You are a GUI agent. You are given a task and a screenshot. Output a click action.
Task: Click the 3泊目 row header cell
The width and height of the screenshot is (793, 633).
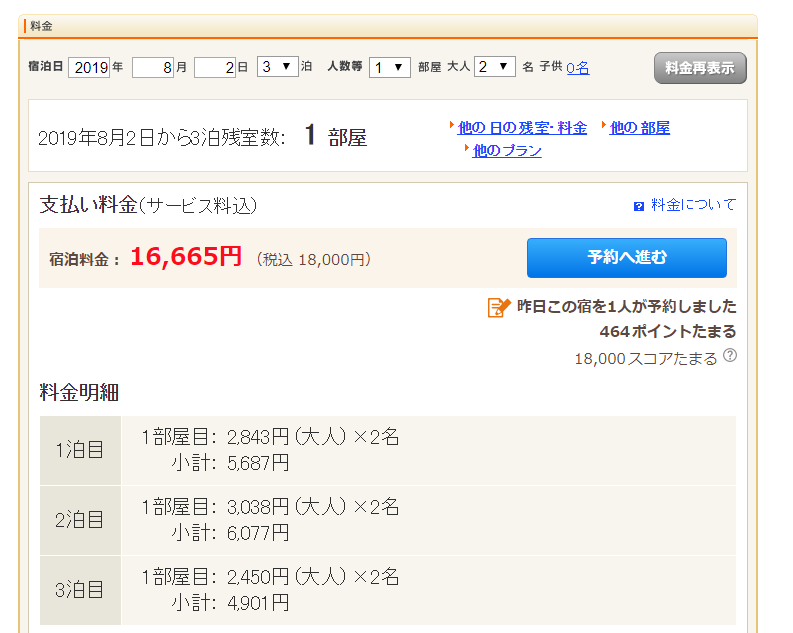click(x=80, y=590)
